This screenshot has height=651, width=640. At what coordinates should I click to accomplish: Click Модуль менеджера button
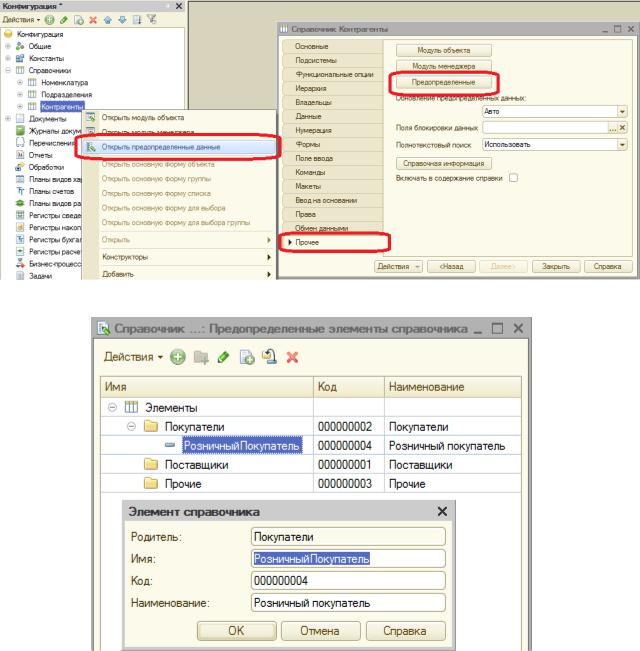pos(443,66)
